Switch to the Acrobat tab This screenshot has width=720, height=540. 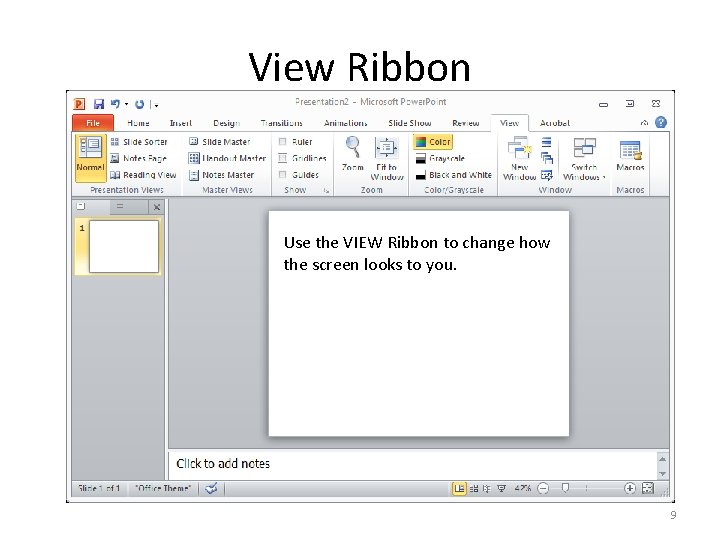[x=555, y=123]
